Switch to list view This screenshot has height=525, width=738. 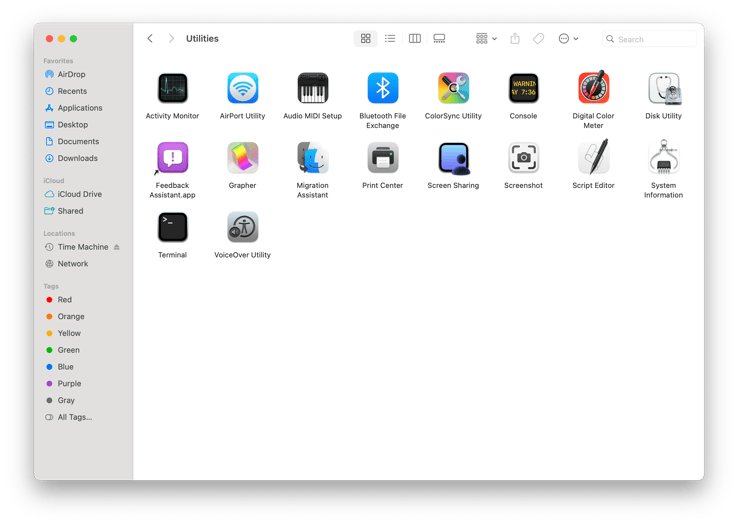(390, 39)
